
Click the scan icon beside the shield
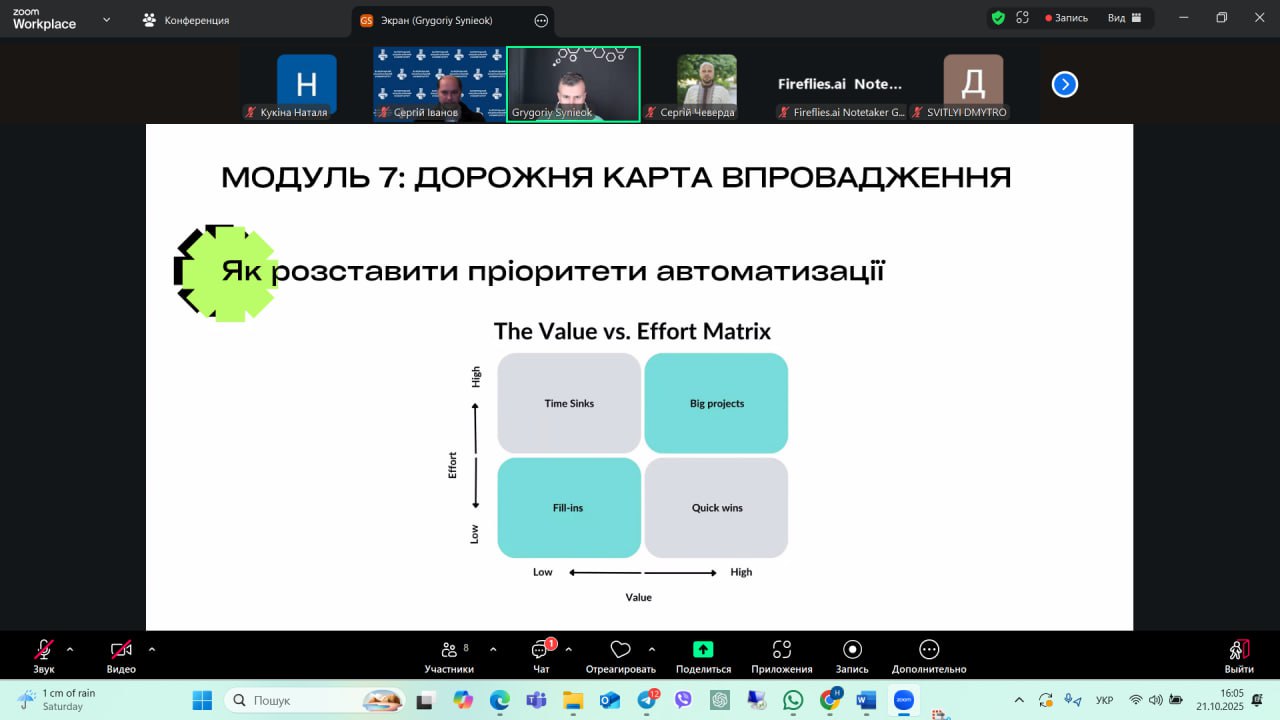1022,18
